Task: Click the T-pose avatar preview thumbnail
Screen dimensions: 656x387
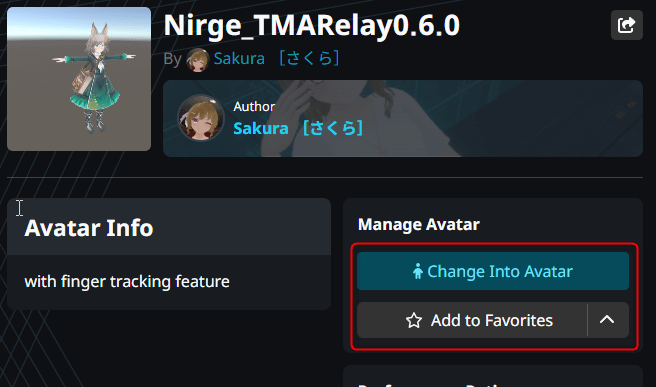Action: click(79, 79)
